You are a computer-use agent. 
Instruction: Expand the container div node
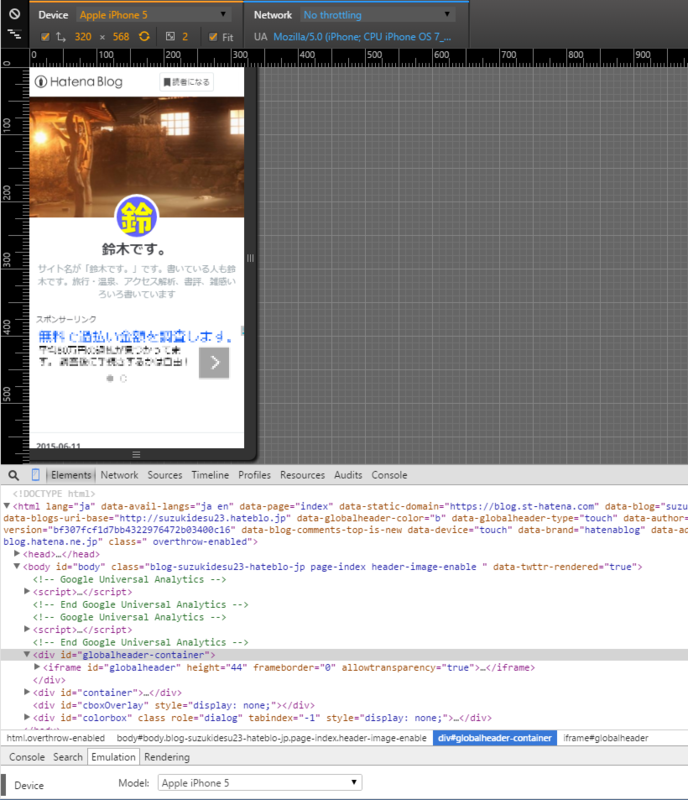tap(27, 692)
